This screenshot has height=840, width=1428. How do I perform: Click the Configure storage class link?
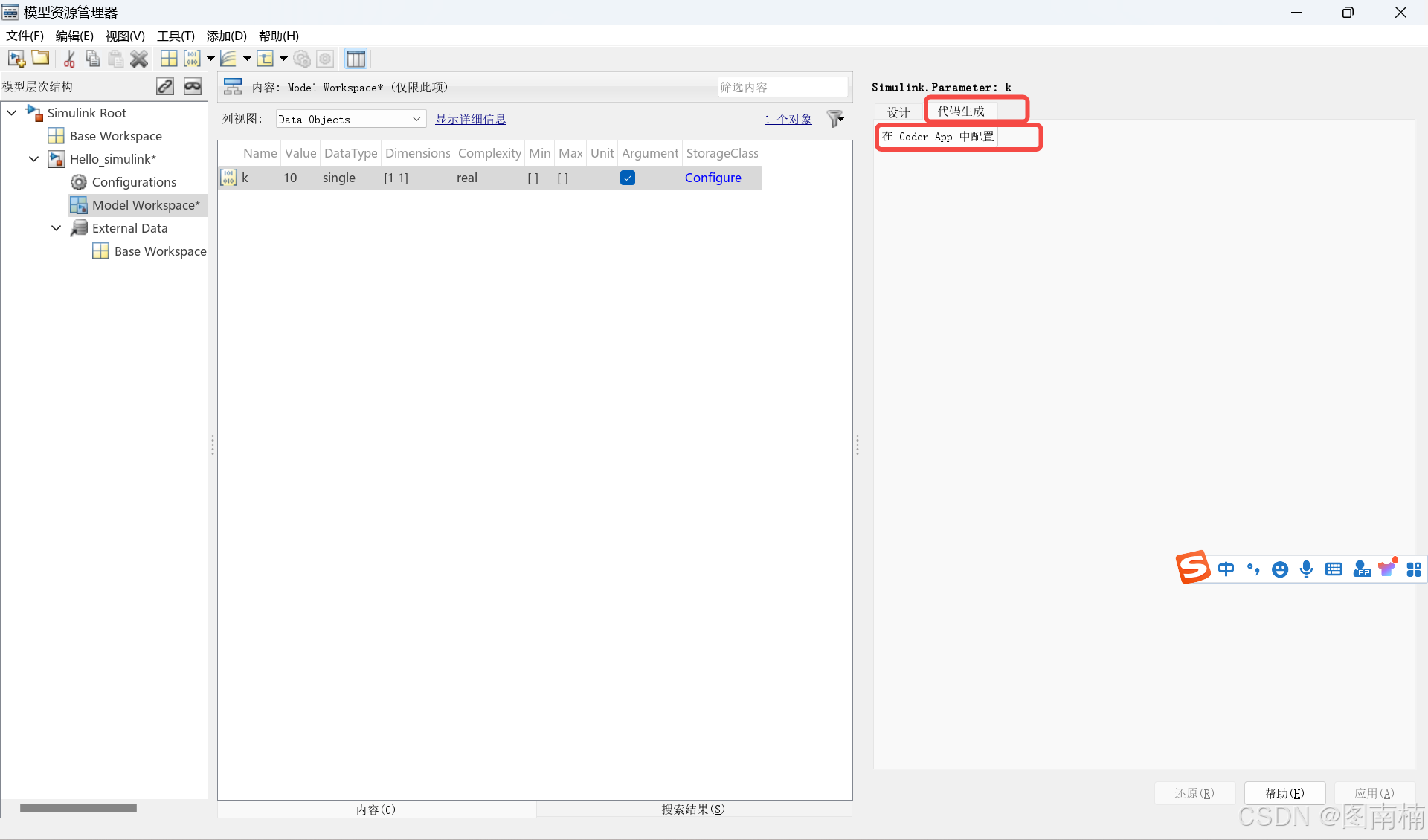713,178
